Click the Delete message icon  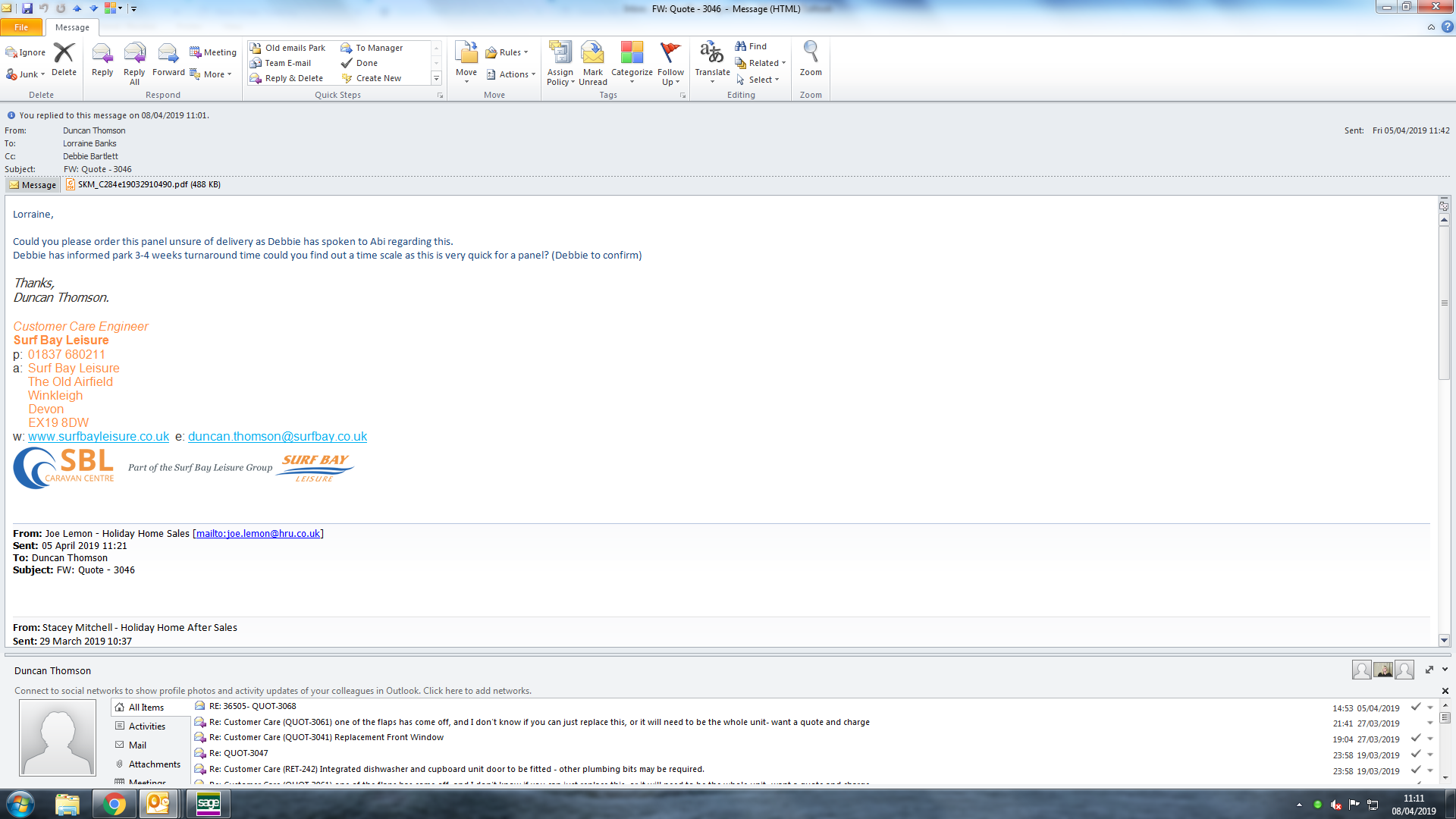pos(64,54)
